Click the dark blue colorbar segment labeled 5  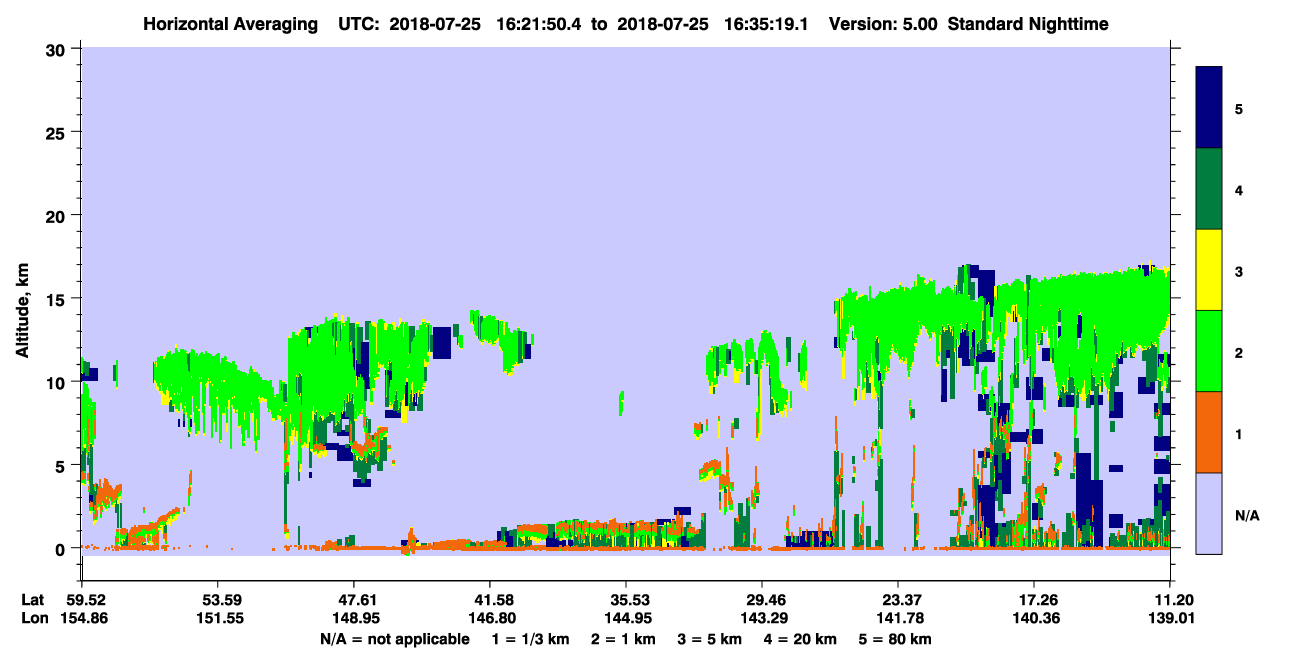(1209, 108)
